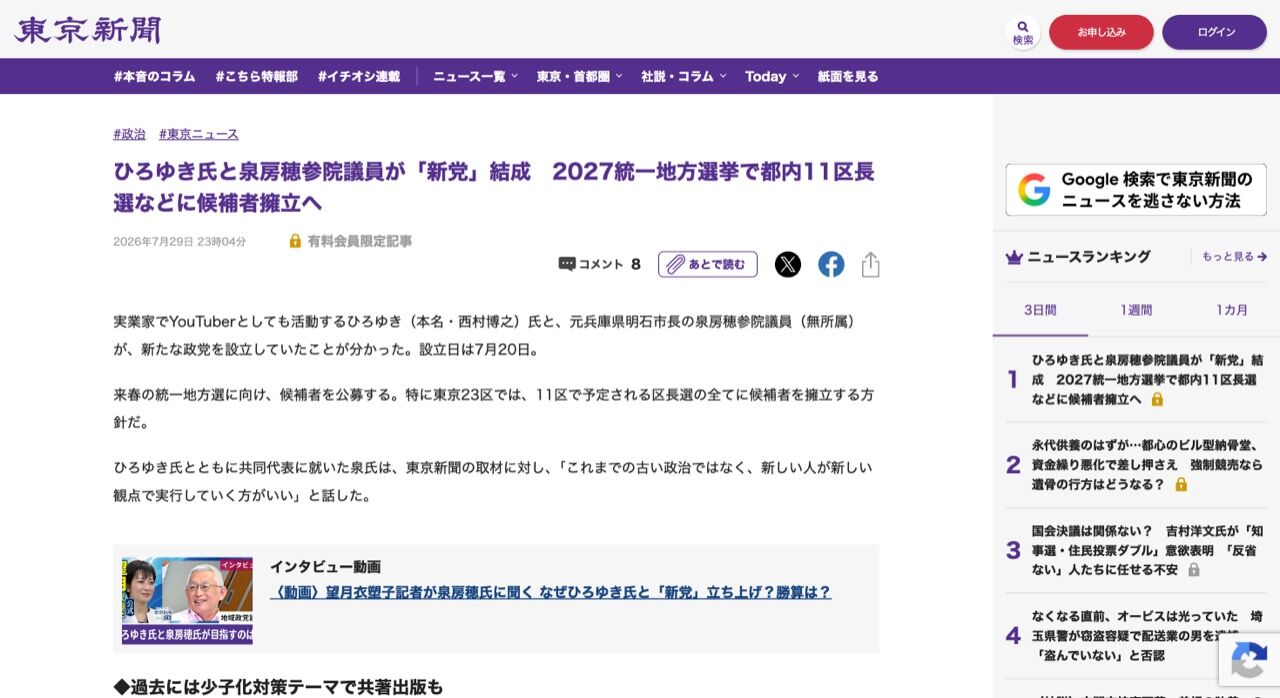
Task: Share article on X
Action: coord(788,264)
